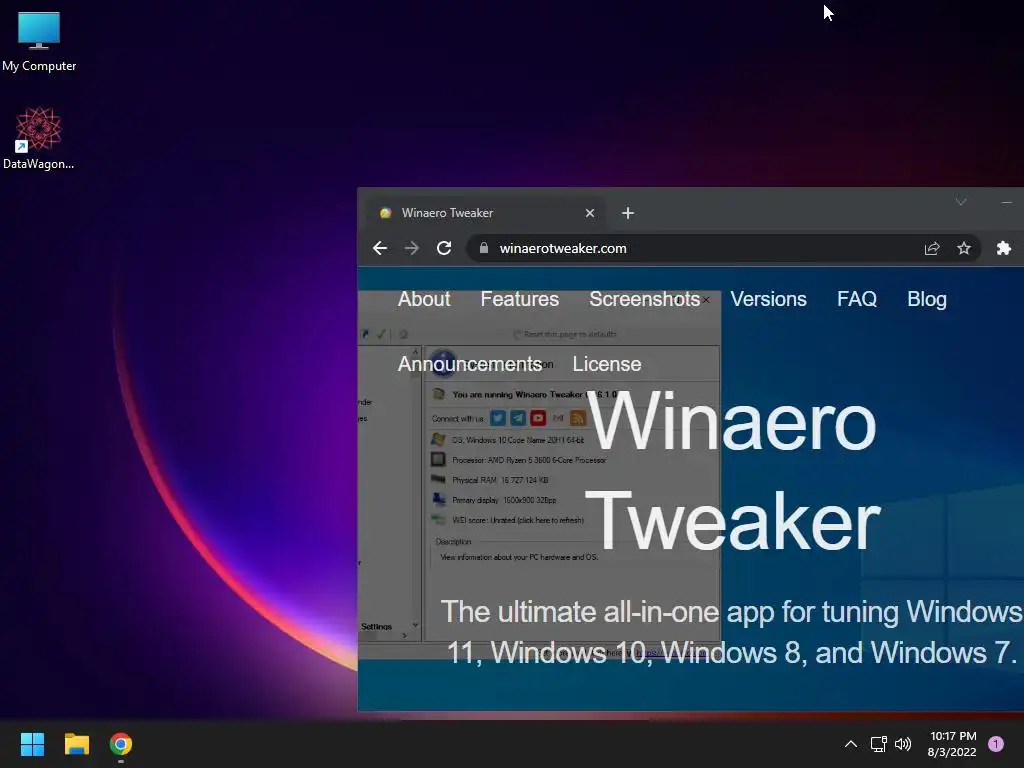Image resolution: width=1024 pixels, height=768 pixels.
Task: Open the Windows Start menu
Action: 32,744
